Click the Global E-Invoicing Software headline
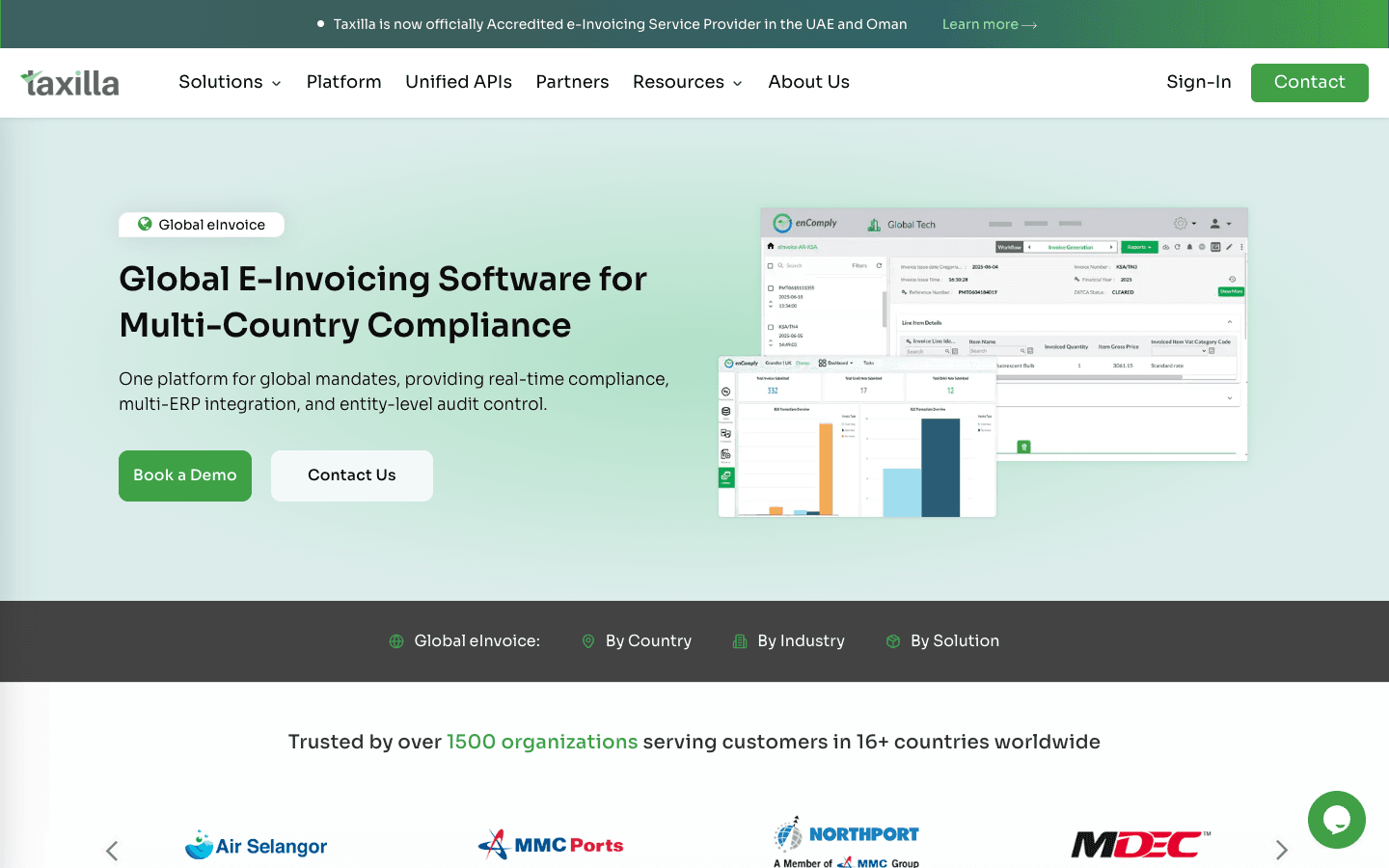Image resolution: width=1389 pixels, height=868 pixels. coord(383,302)
